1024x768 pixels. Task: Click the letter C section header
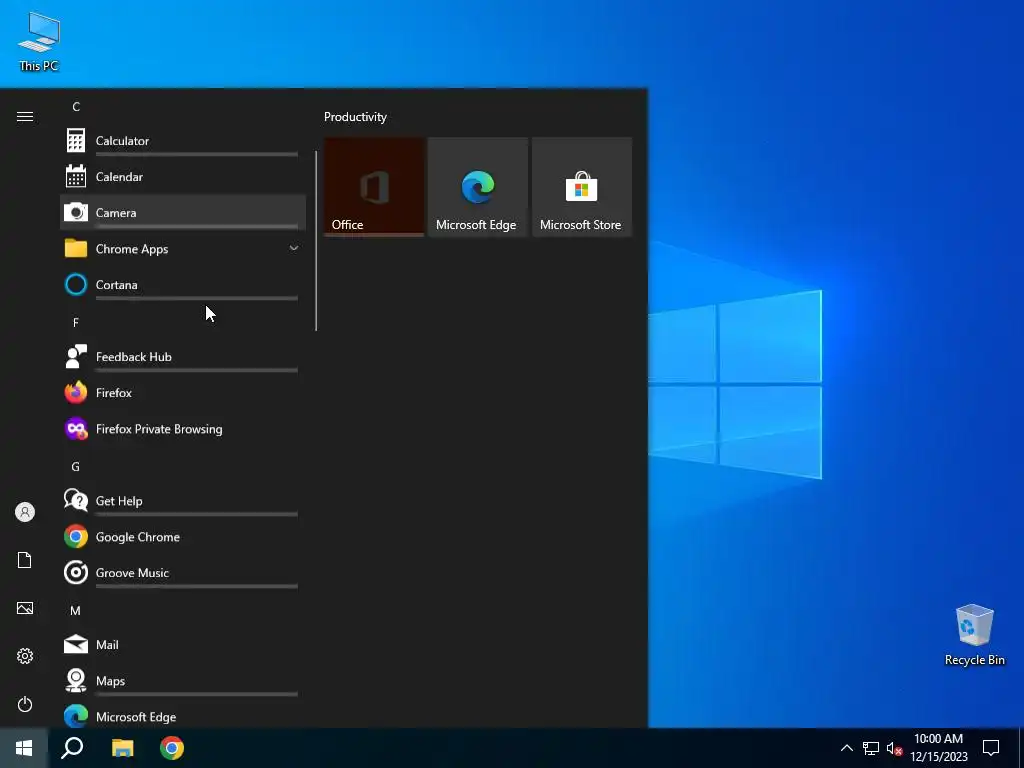[x=76, y=106]
